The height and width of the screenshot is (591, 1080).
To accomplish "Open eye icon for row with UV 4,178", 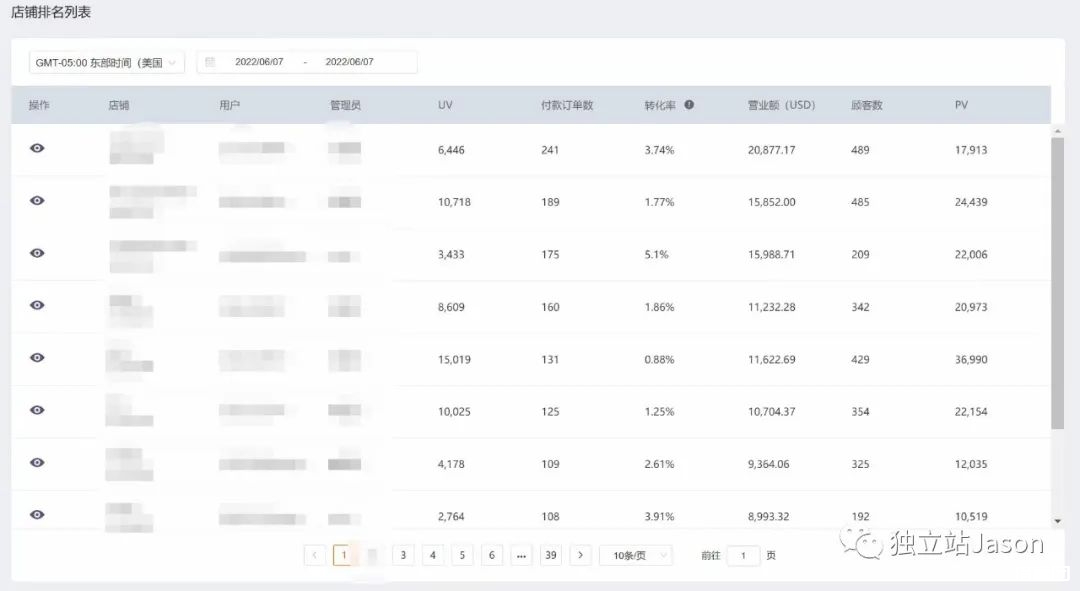I will [37, 462].
